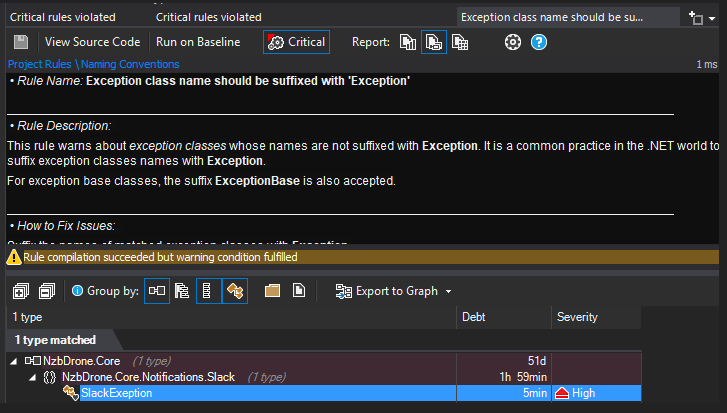Screen dimensions: 727x413
Task: Select the highlighted second Report icon
Action: tap(434, 42)
